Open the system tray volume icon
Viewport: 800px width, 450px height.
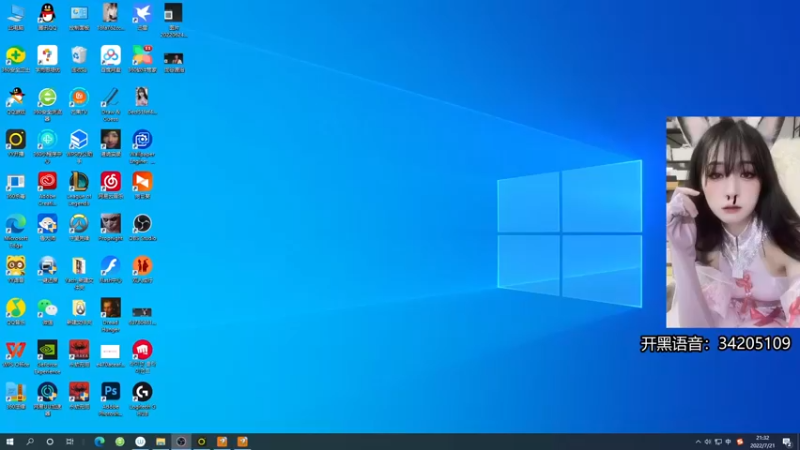pos(708,442)
